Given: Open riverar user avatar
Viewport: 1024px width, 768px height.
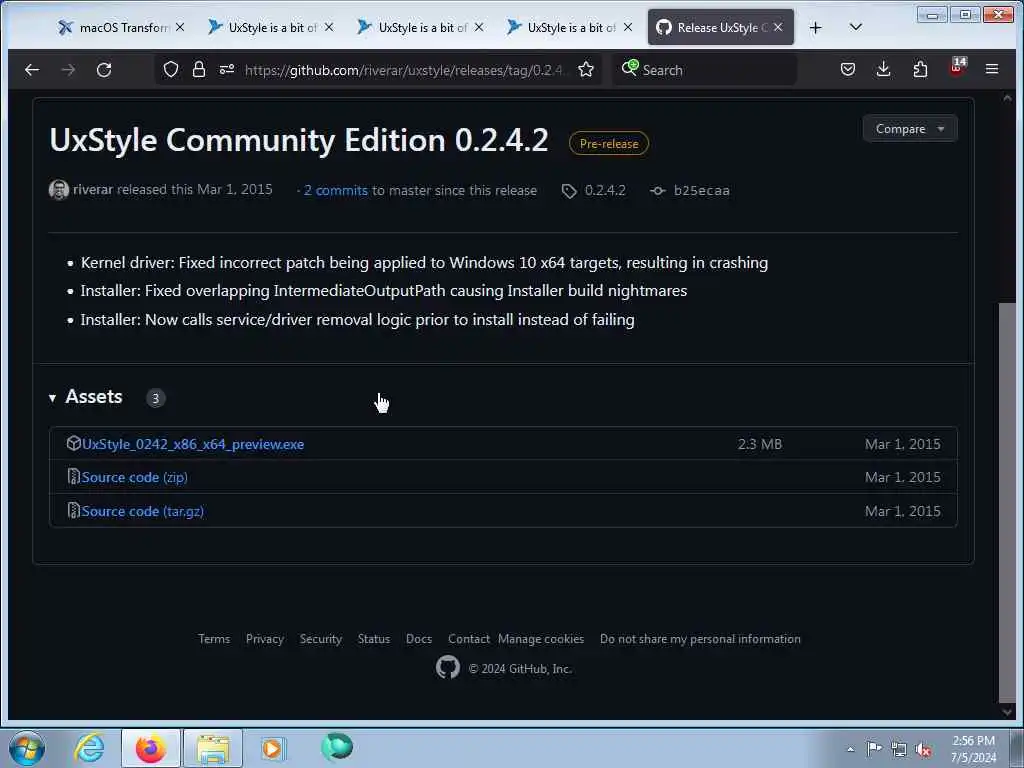Looking at the screenshot, I should [x=59, y=190].
